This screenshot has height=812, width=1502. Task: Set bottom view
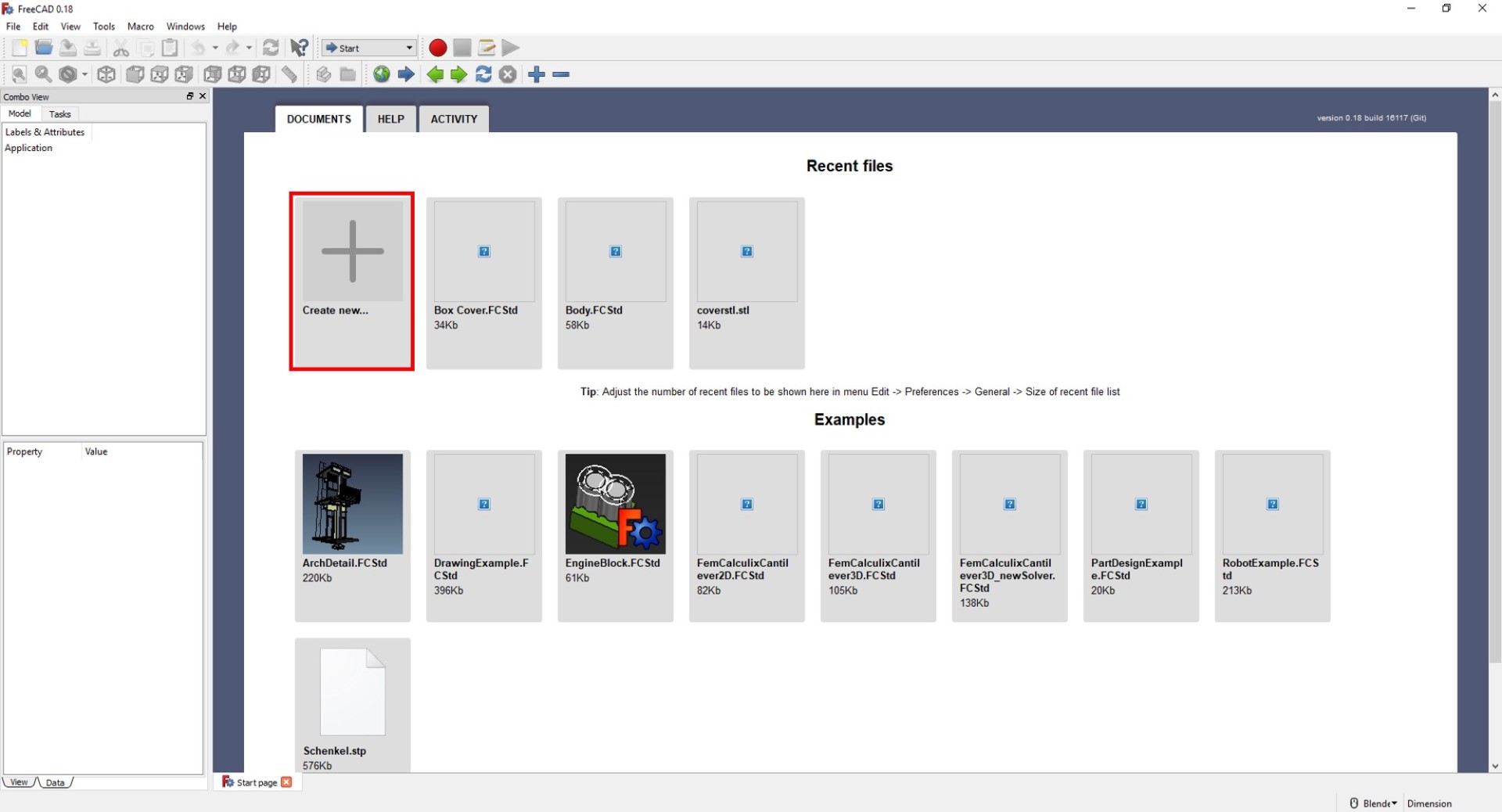(x=237, y=74)
